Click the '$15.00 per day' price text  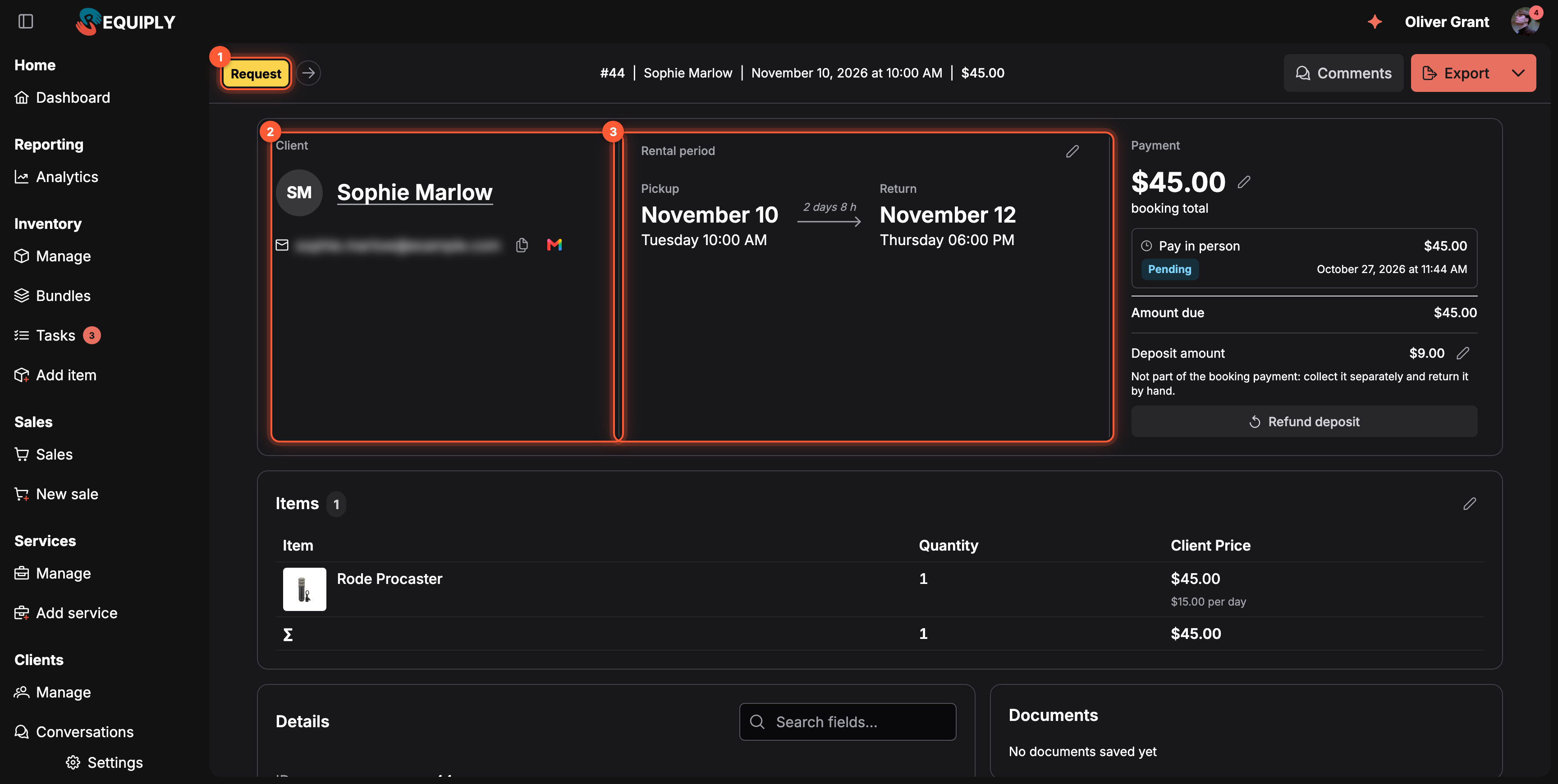(1208, 602)
